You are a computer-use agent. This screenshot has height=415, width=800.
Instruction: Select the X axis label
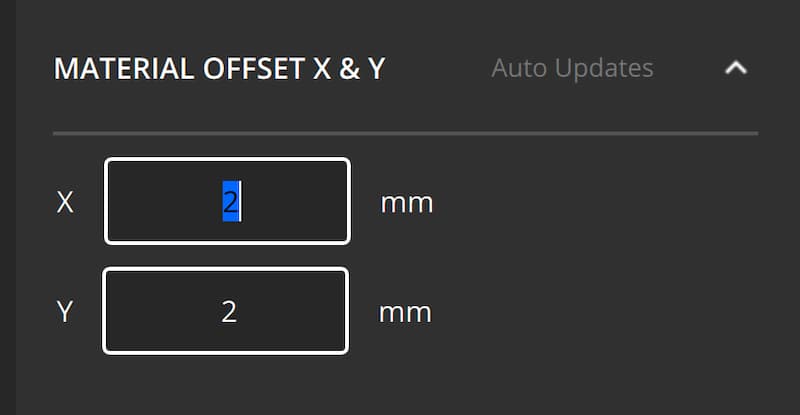pos(65,203)
